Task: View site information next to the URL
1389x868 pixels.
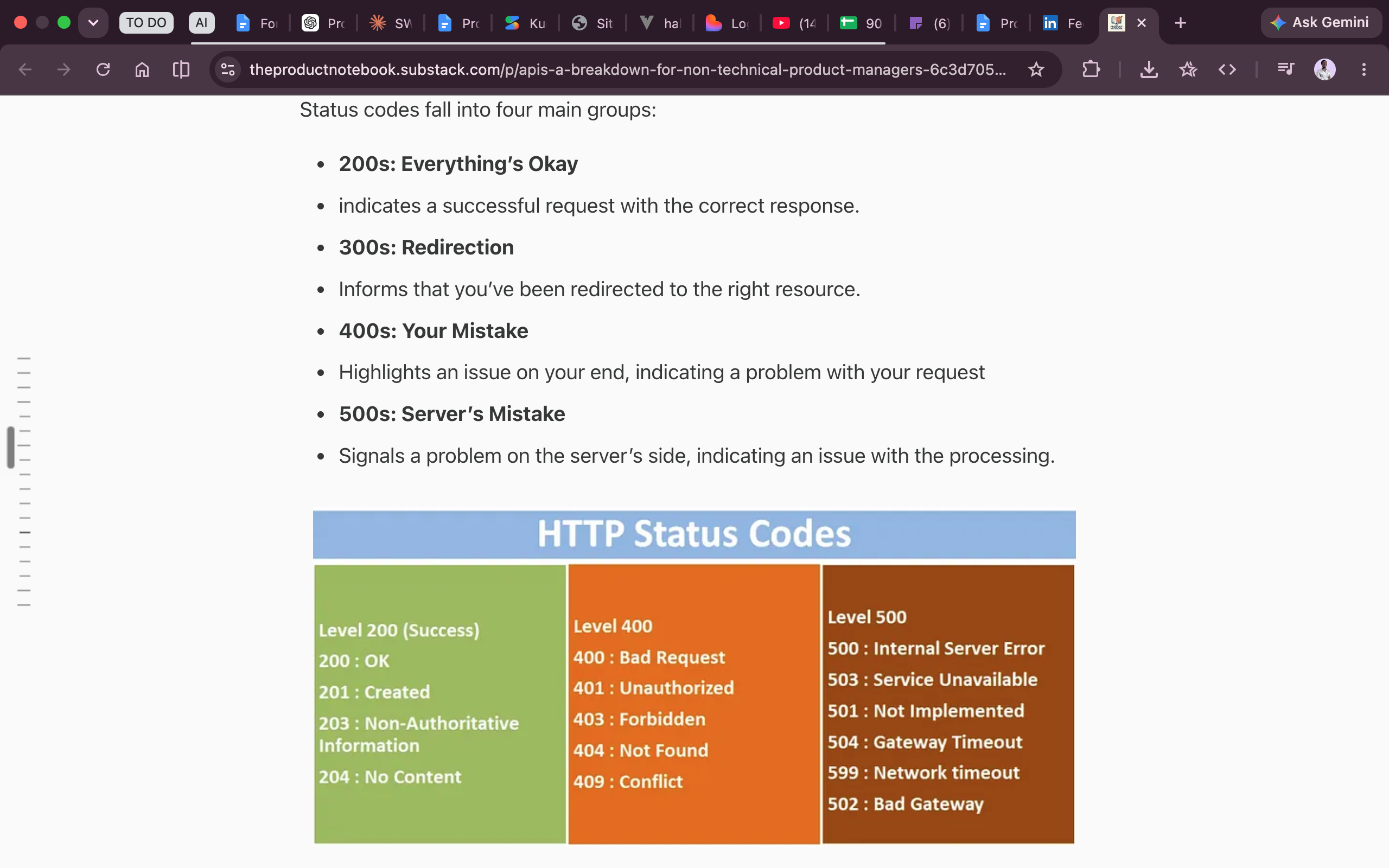Action: click(228, 69)
